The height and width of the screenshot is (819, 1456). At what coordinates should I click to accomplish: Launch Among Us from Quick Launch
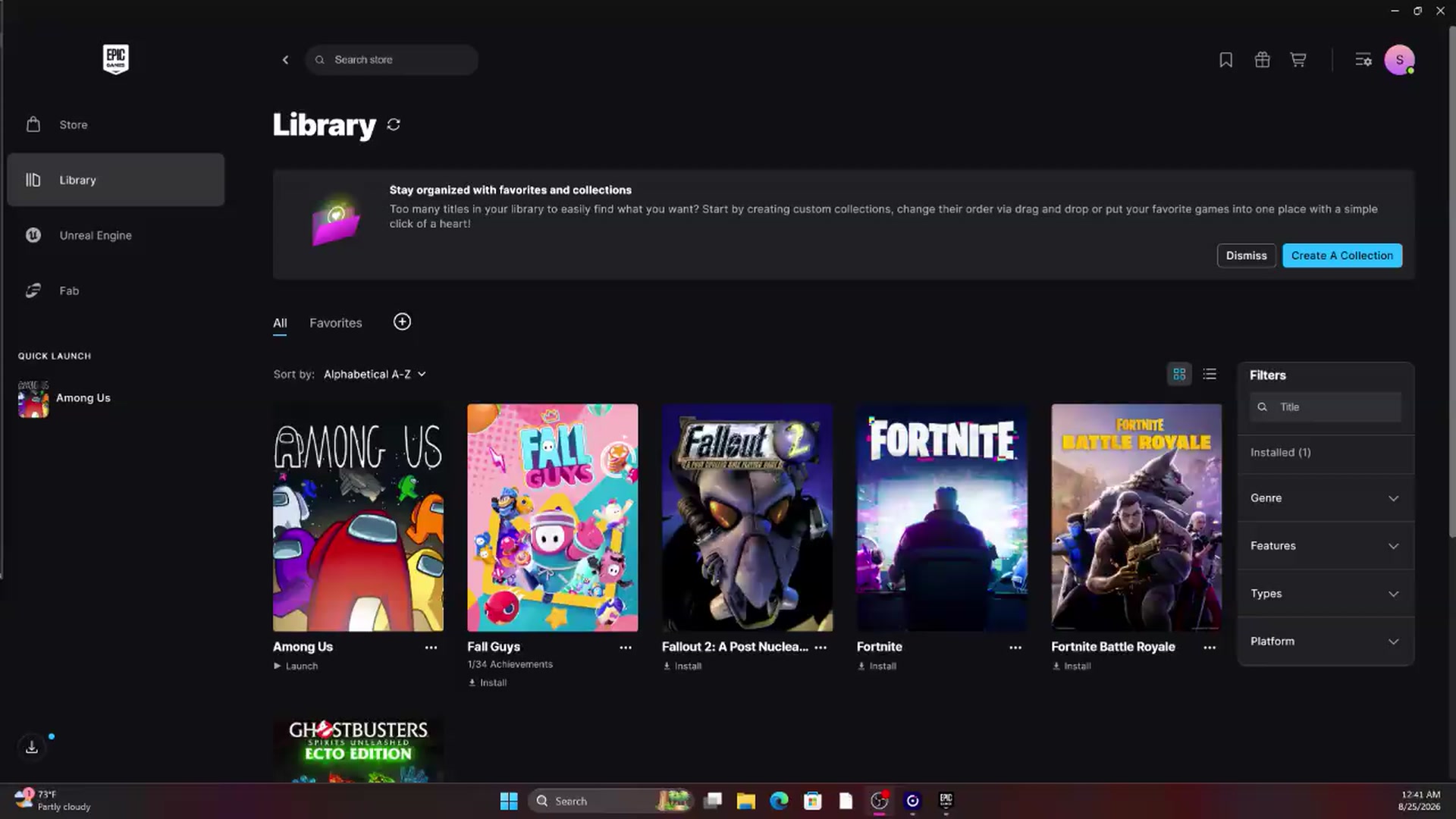tap(64, 398)
